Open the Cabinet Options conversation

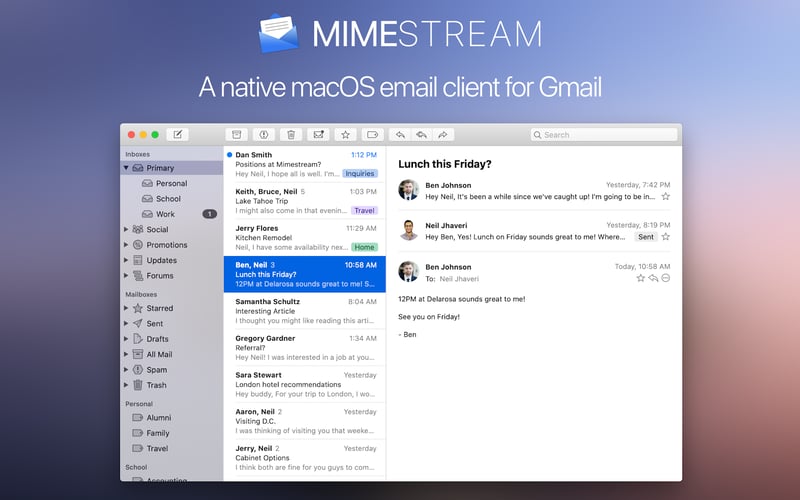pyautogui.click(x=305, y=458)
